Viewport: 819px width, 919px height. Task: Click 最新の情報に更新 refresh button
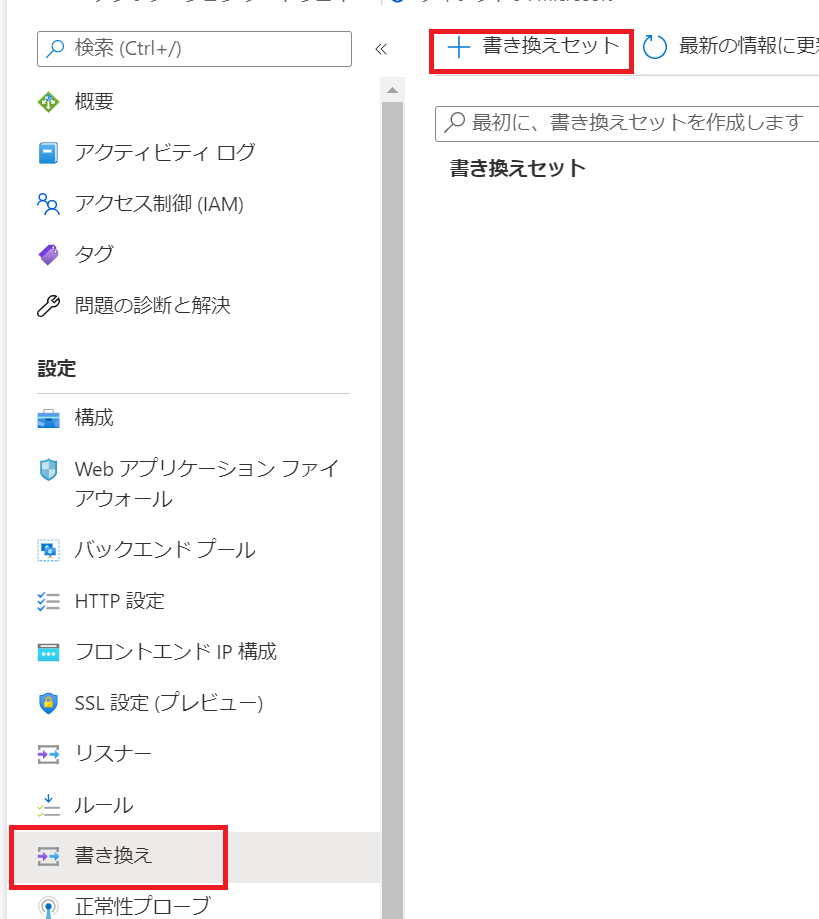coord(730,47)
